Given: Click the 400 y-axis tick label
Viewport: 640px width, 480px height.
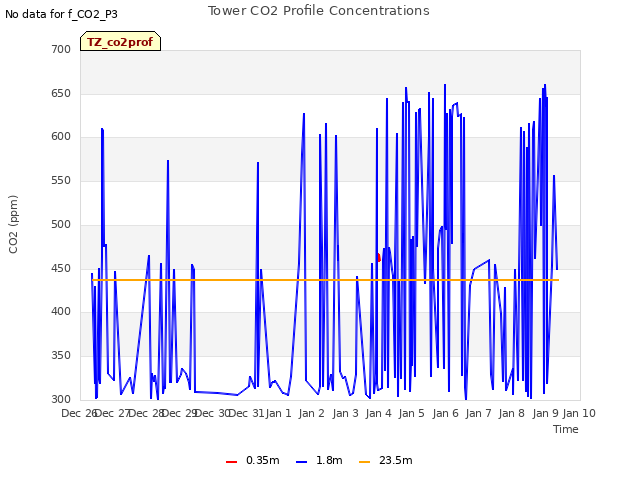Looking at the screenshot, I should click(x=61, y=312).
